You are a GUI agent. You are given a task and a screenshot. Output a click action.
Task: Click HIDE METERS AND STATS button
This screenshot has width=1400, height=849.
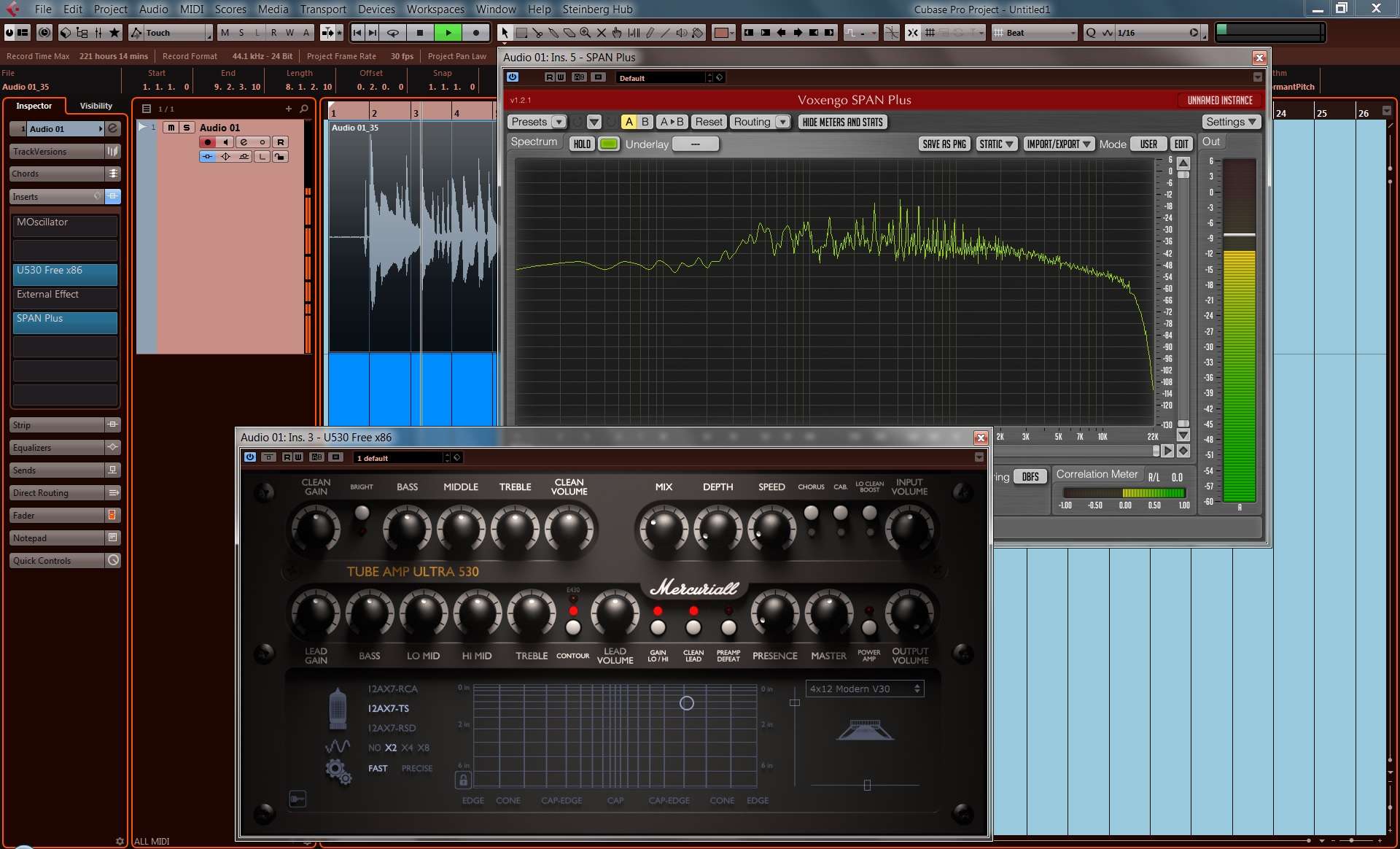842,123
